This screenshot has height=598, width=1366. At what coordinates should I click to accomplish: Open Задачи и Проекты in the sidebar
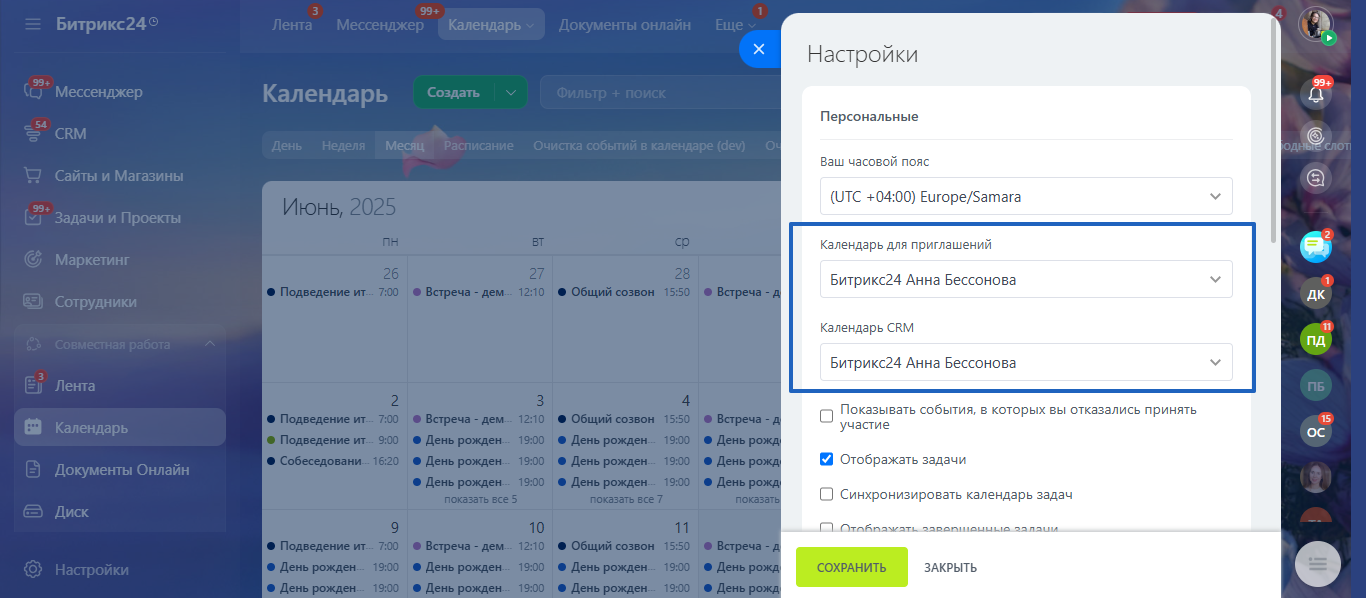point(120,218)
